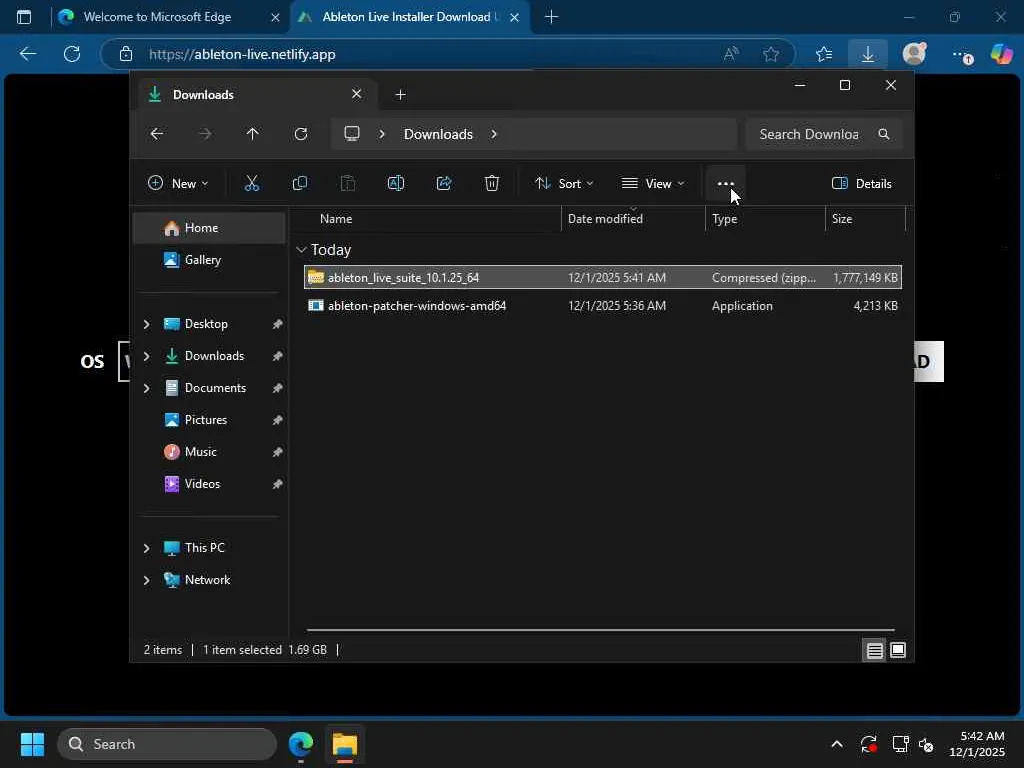1024x768 pixels.
Task: Click the Copy icon in Explorer toolbar
Action: tap(300, 184)
